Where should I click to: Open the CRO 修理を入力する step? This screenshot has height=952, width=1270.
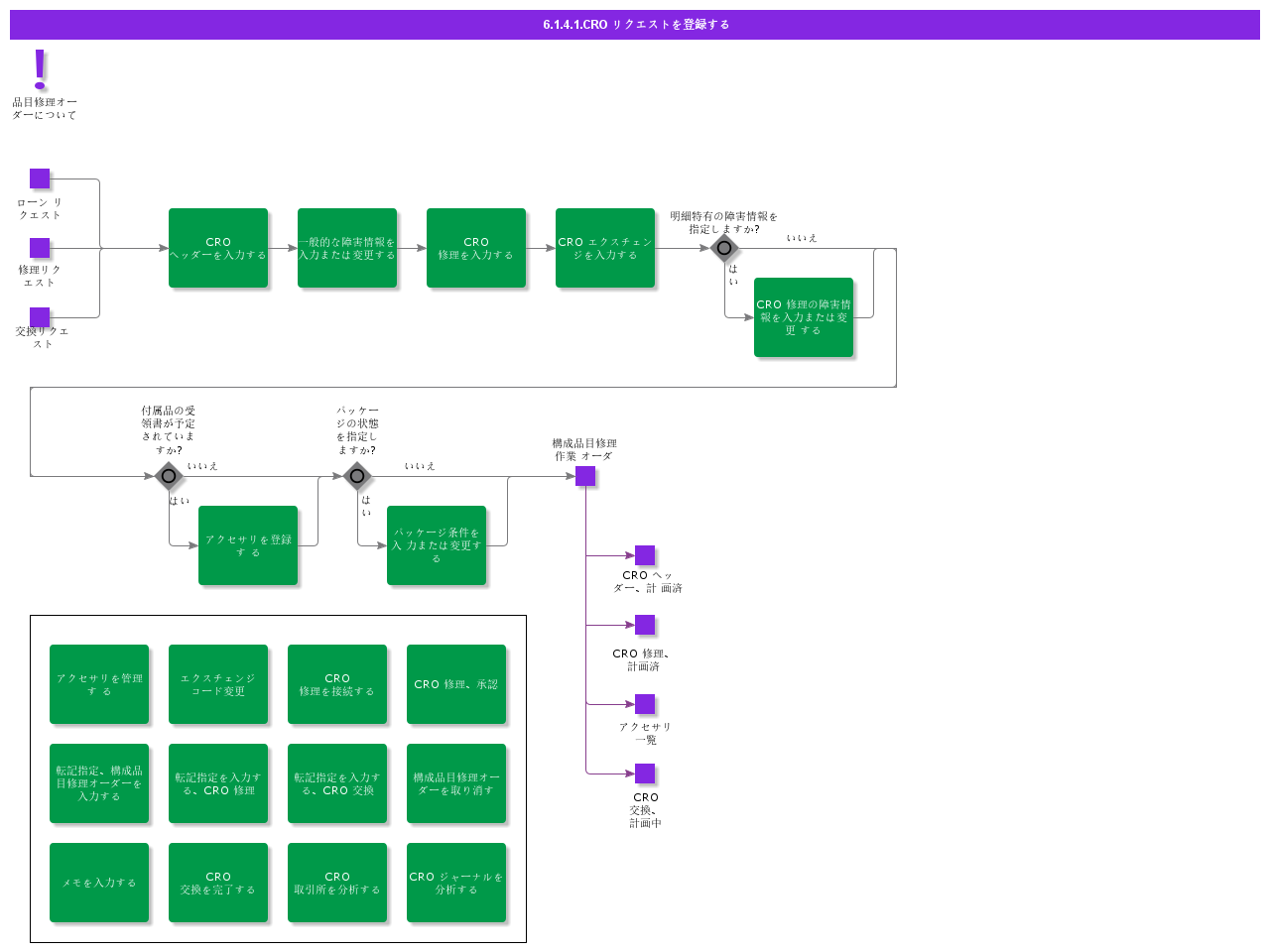click(476, 248)
